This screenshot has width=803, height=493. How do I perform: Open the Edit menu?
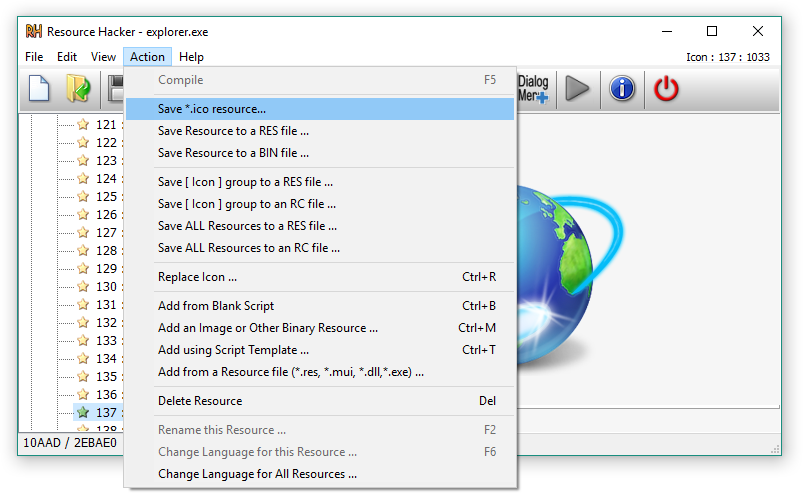tap(67, 57)
